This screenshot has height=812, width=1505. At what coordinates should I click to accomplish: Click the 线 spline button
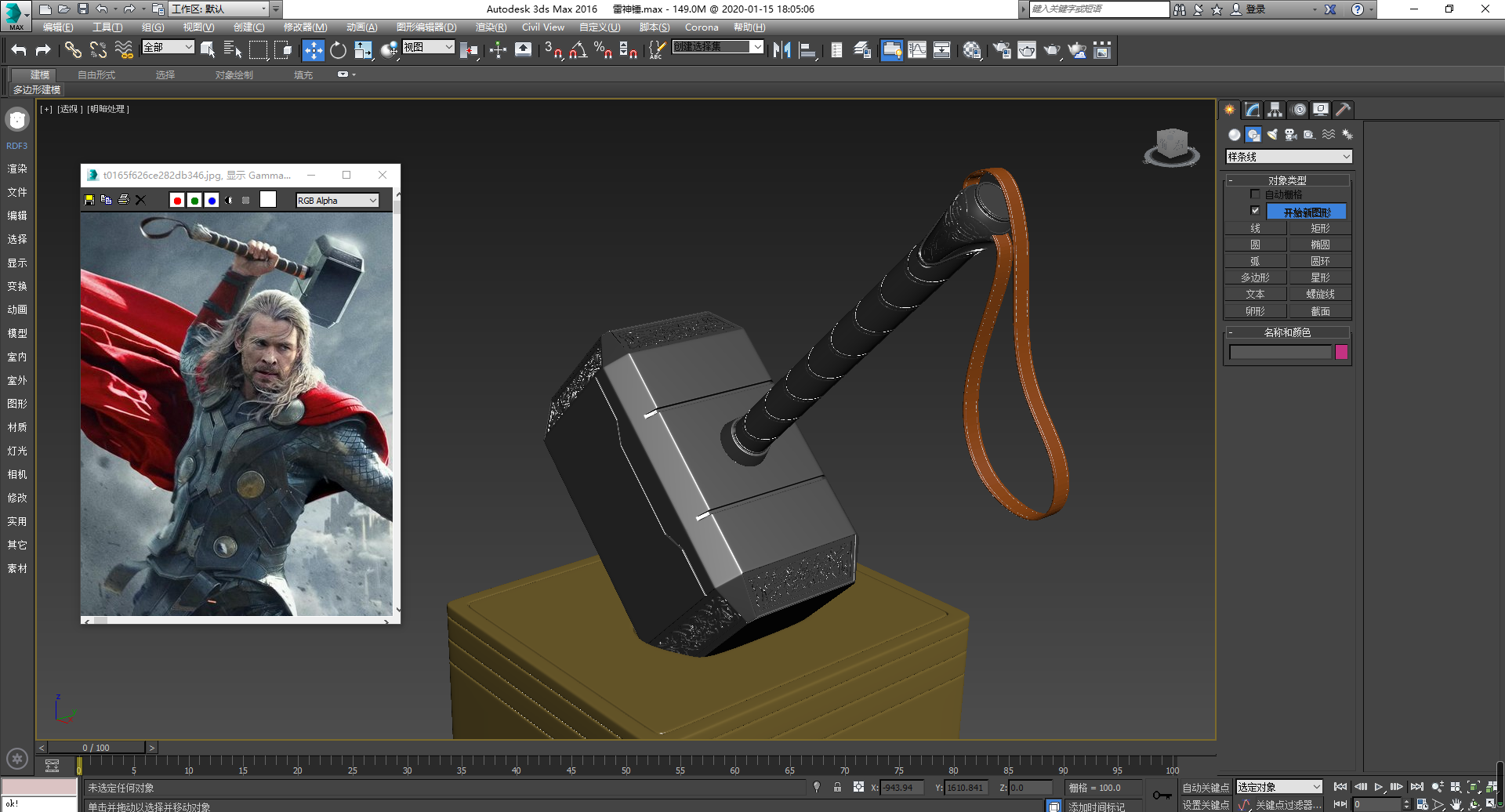click(1255, 228)
